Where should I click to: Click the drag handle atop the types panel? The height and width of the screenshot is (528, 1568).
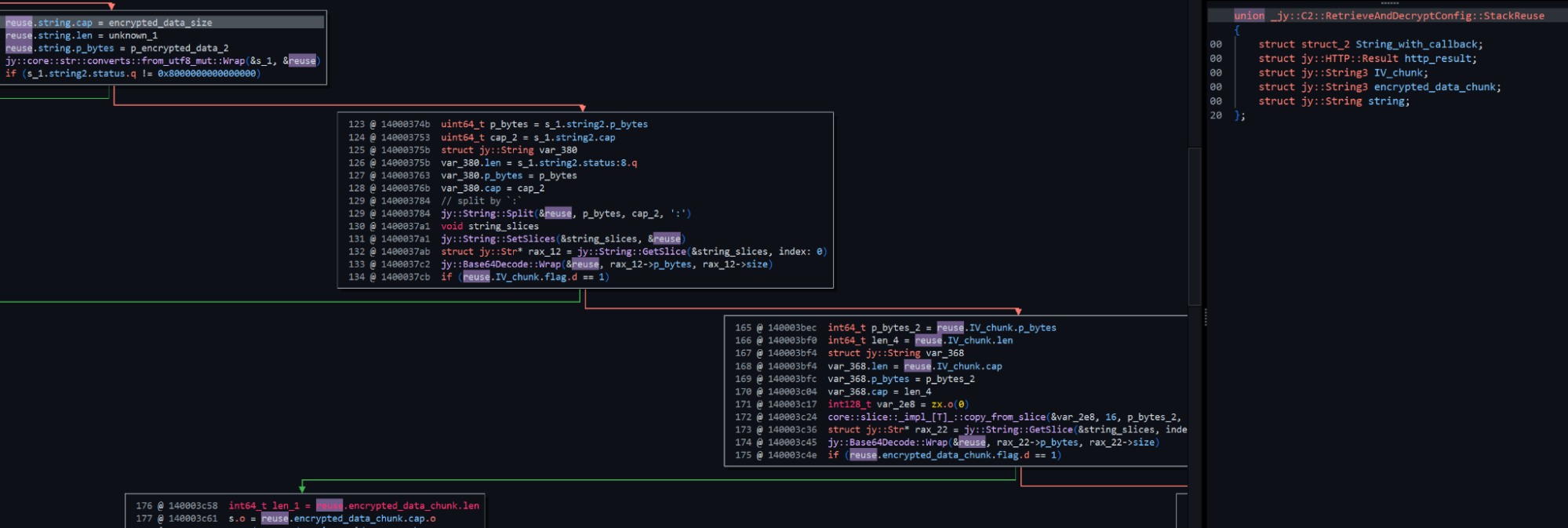coord(1389,3)
